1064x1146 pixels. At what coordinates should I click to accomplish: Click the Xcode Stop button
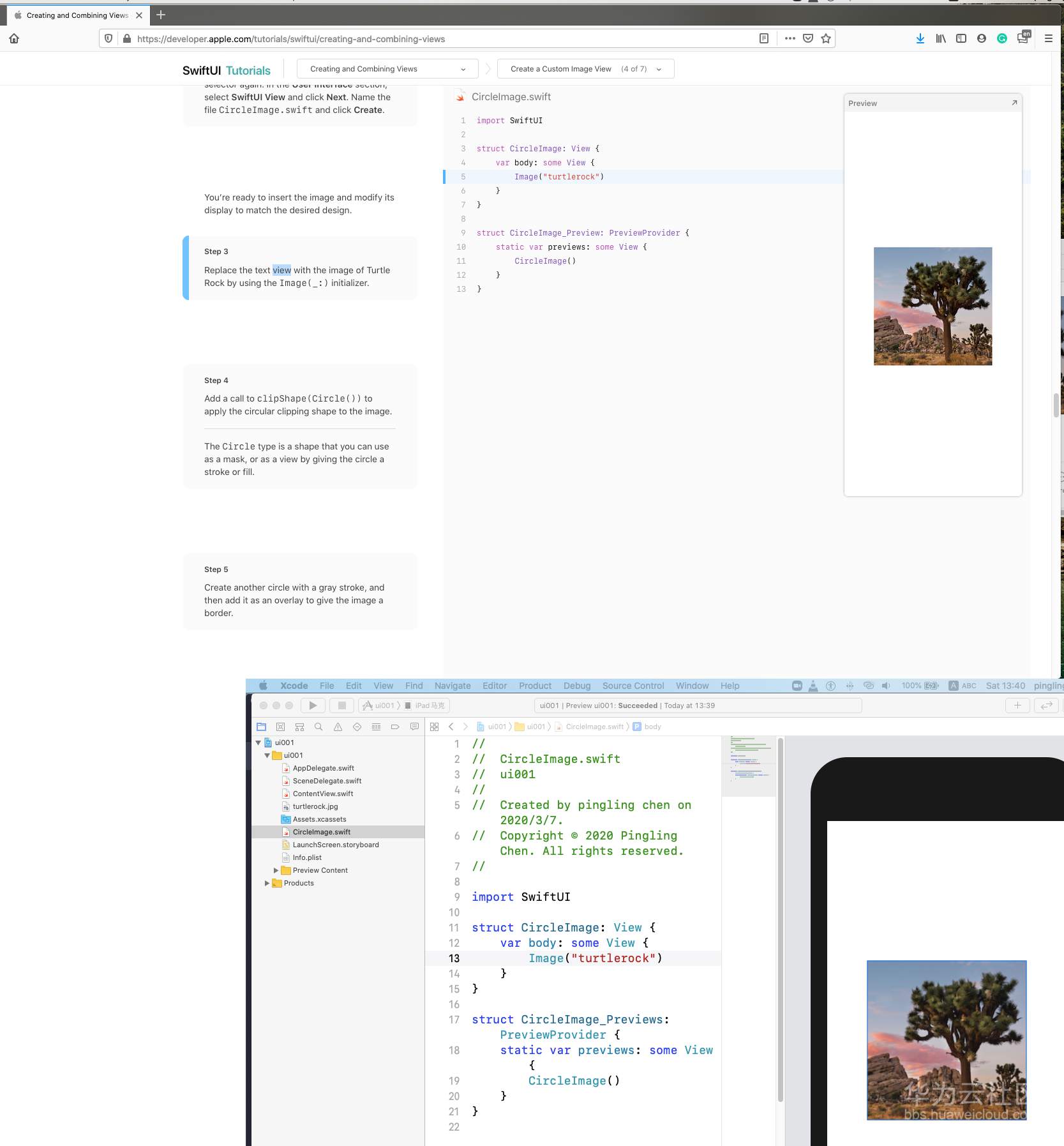[x=341, y=705]
